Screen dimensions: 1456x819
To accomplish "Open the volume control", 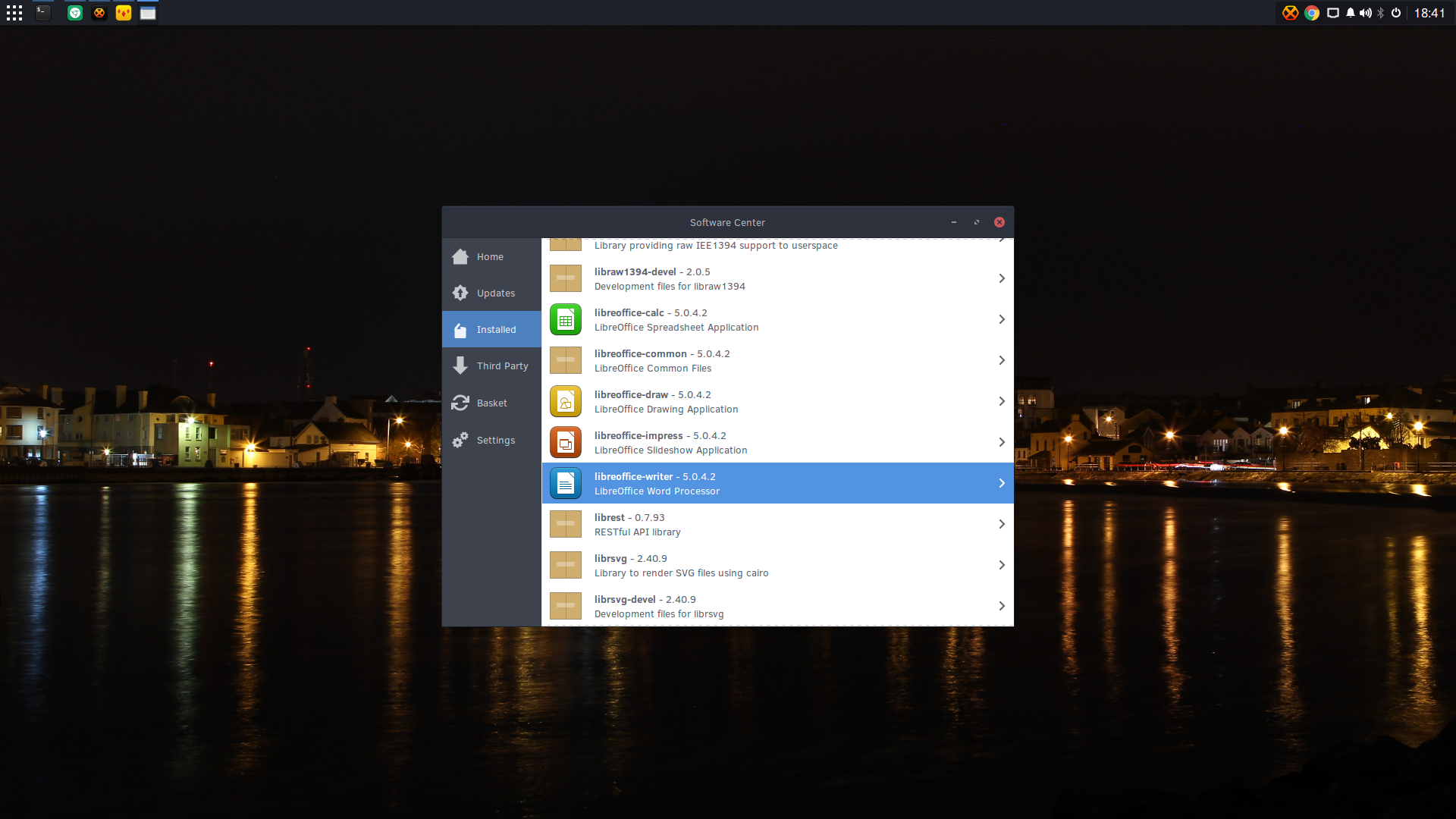I will click(x=1366, y=13).
